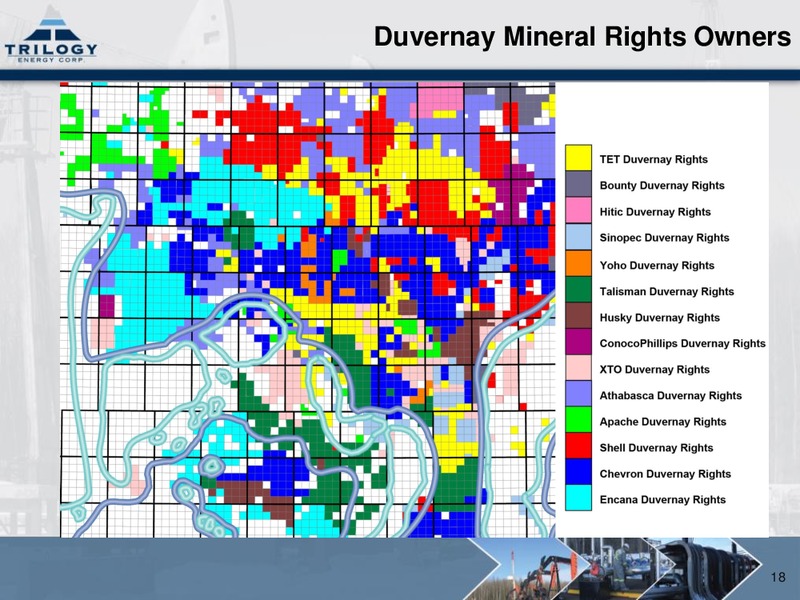Click the 'Shell Duvernay Rights' label

(x=656, y=447)
